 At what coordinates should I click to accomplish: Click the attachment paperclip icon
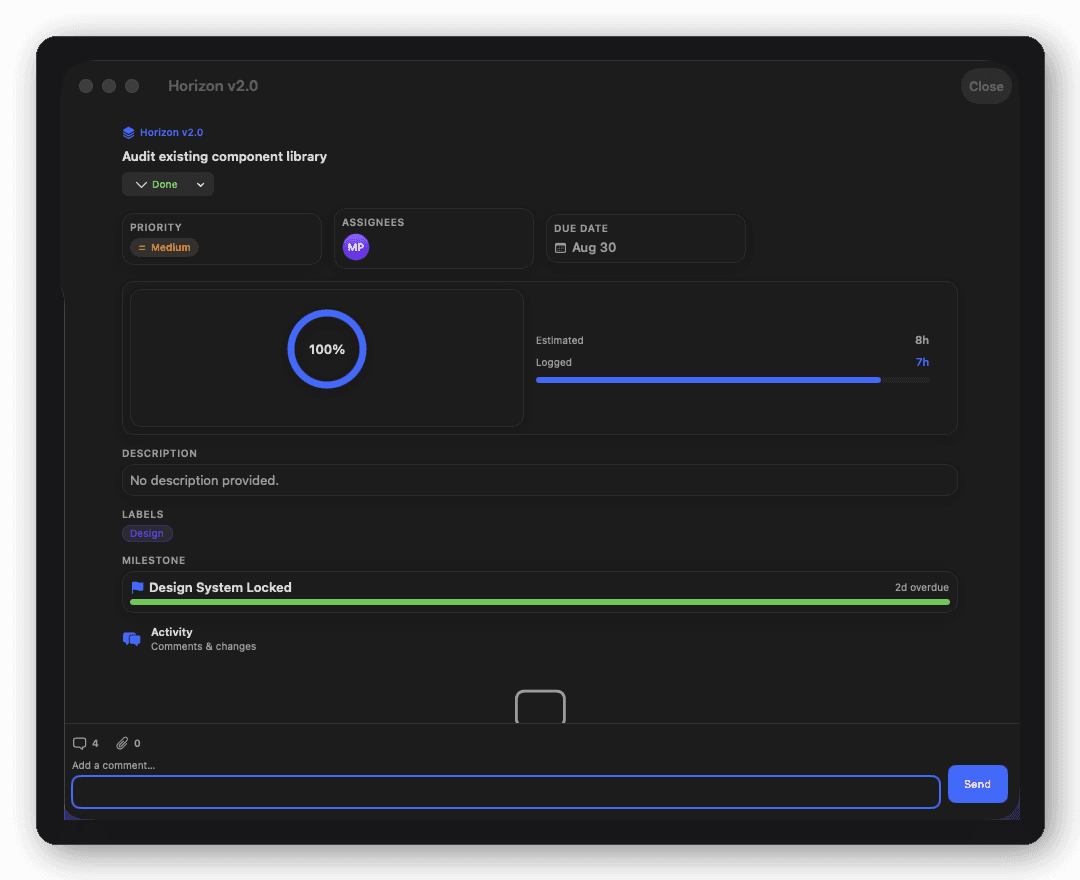point(122,744)
